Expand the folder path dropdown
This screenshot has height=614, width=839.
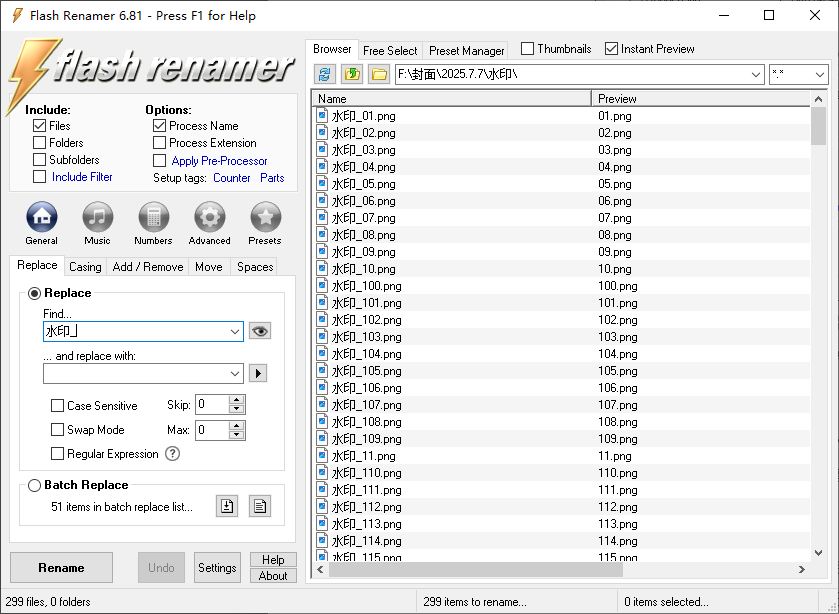click(x=756, y=75)
